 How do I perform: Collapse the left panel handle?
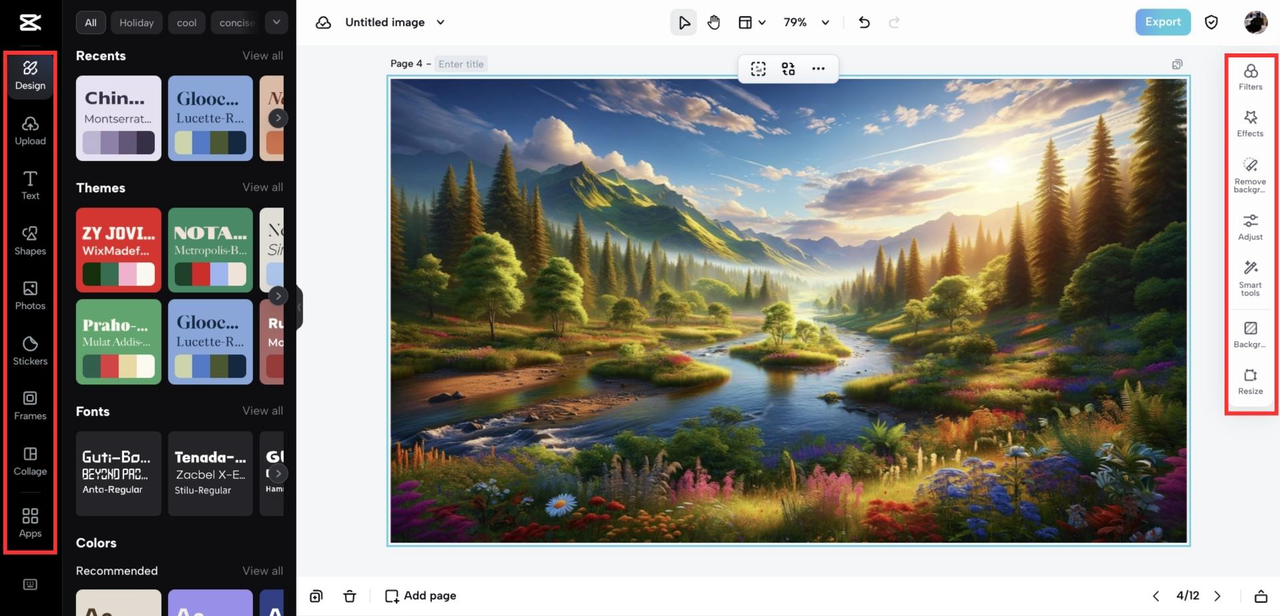point(298,307)
